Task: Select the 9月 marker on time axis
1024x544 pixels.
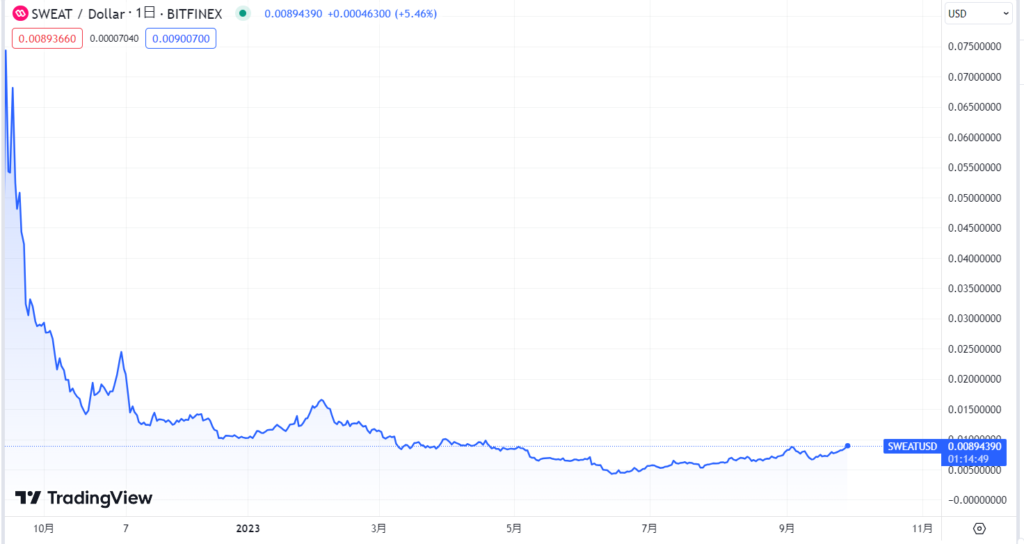Action: [x=786, y=528]
